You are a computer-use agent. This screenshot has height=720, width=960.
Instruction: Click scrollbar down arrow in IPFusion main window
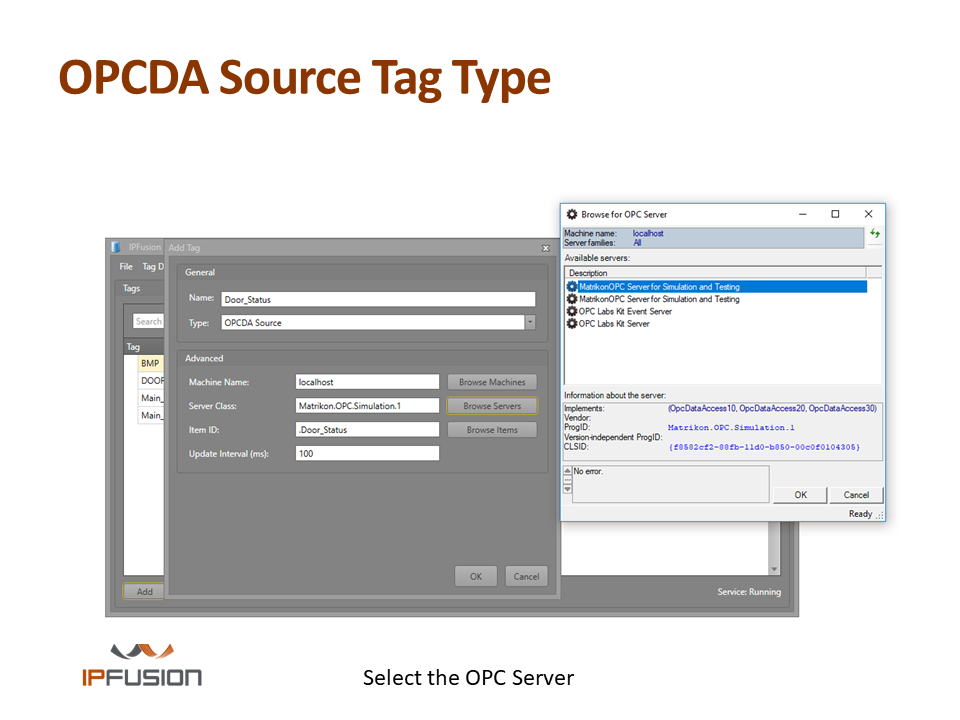[774, 569]
